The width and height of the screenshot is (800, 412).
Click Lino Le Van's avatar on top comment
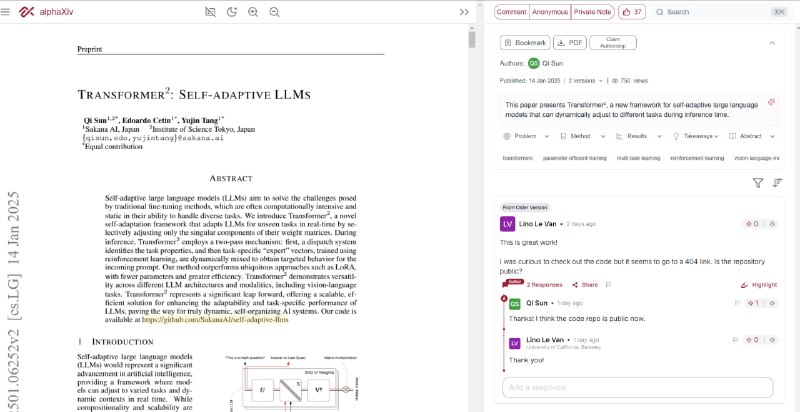pyautogui.click(x=508, y=224)
